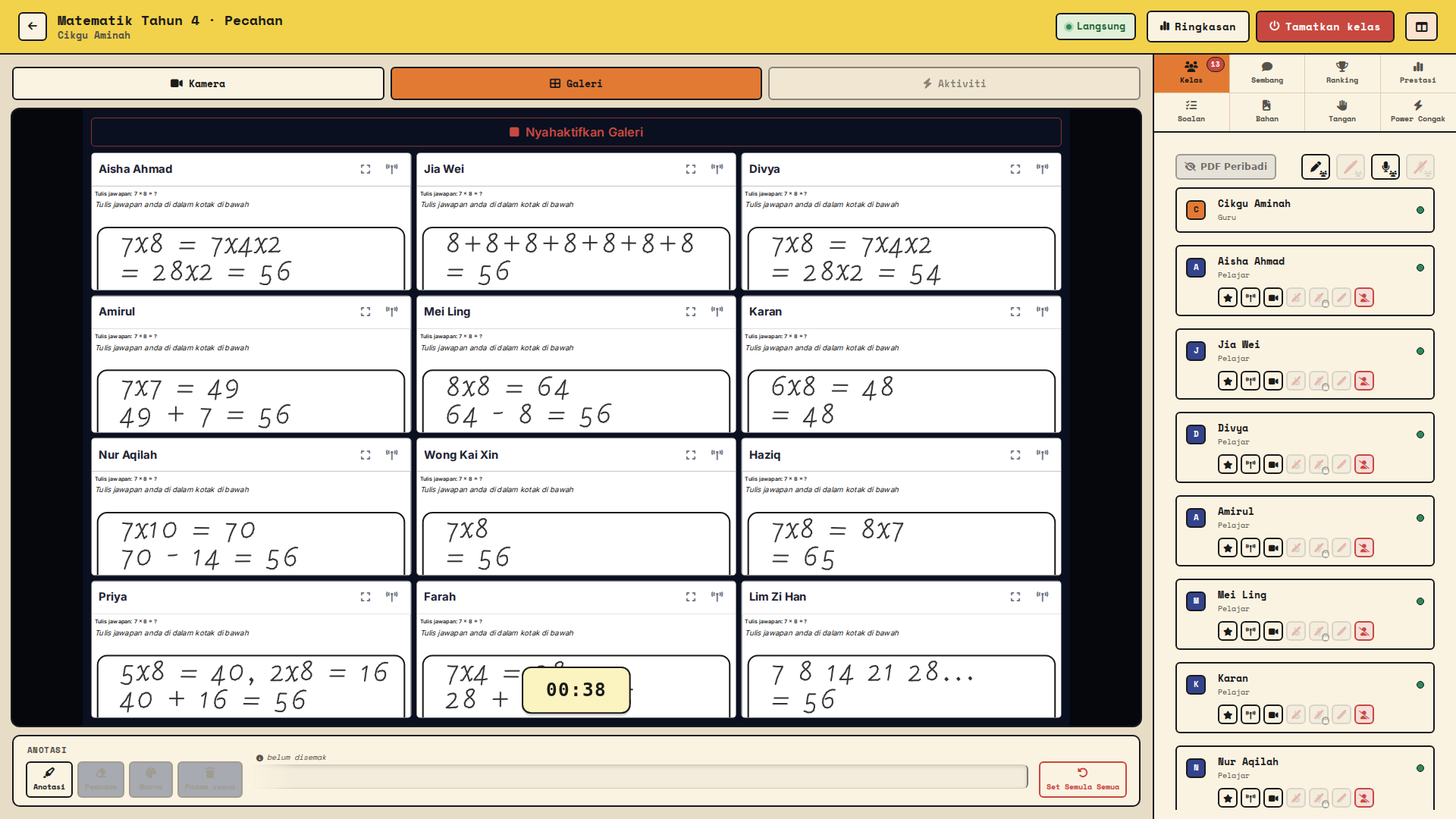Broadcast Amirul's screen from class list
The height and width of the screenshot is (819, 1456).
click(1250, 548)
